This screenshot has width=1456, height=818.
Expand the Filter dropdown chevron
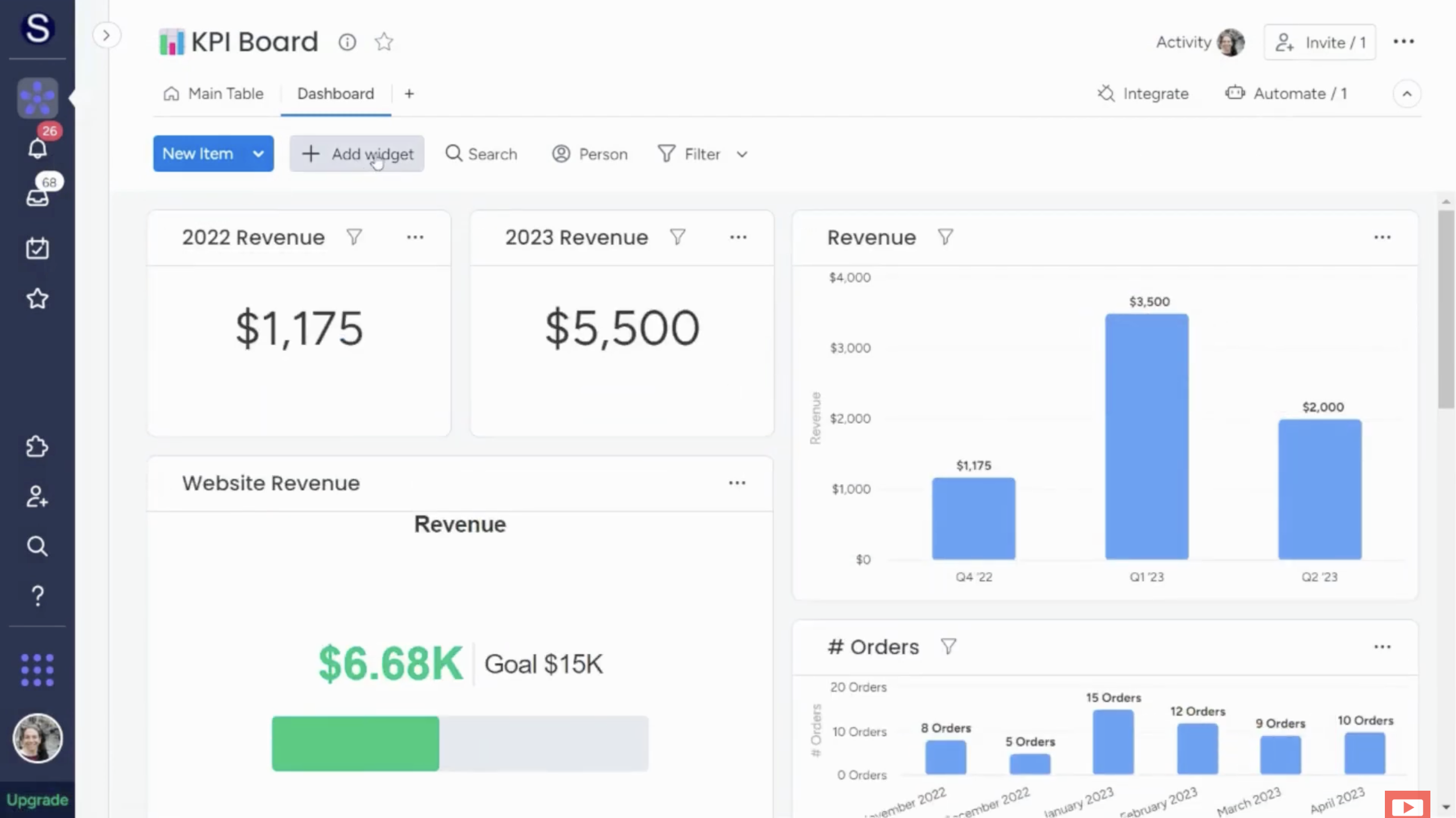pyautogui.click(x=742, y=154)
